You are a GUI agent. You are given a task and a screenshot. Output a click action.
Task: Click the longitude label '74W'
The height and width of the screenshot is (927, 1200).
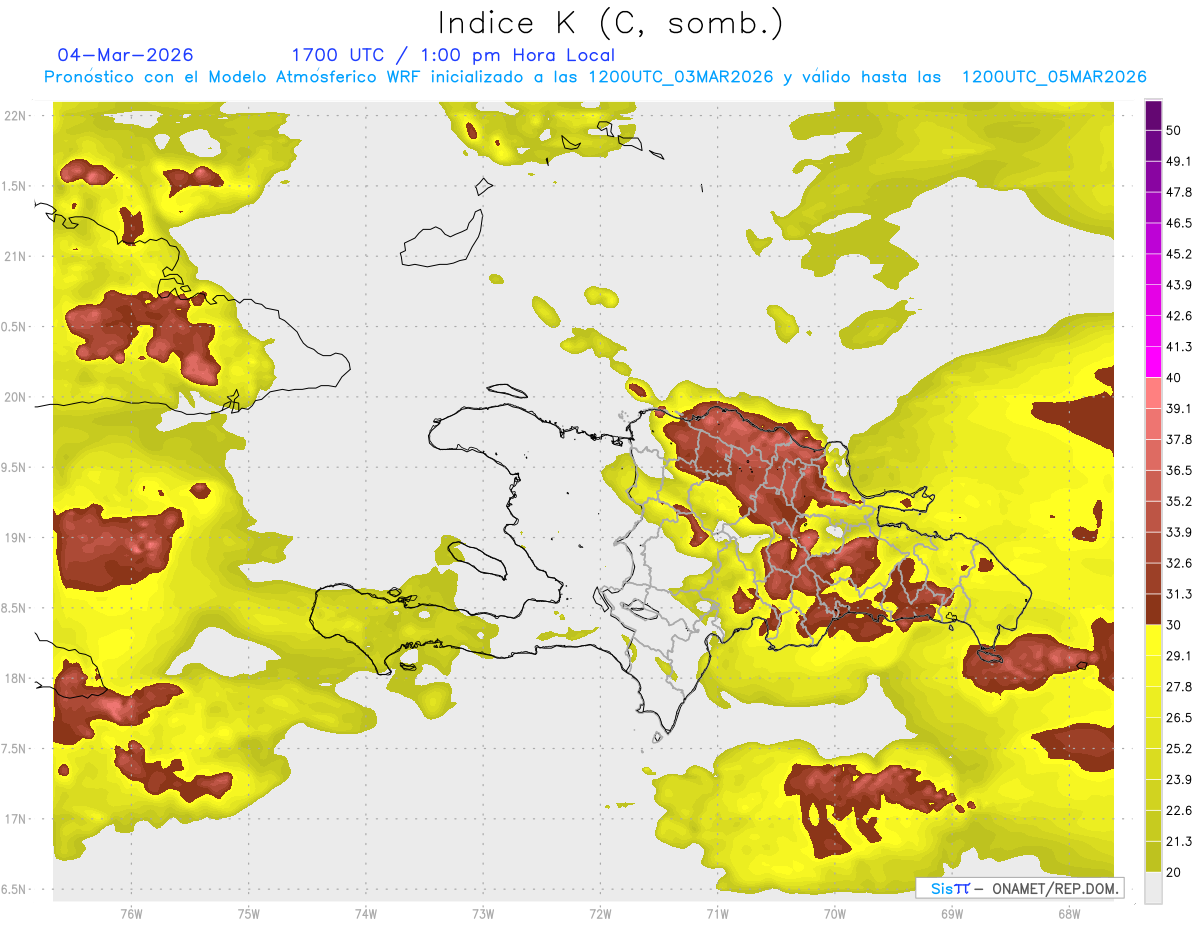tap(366, 913)
